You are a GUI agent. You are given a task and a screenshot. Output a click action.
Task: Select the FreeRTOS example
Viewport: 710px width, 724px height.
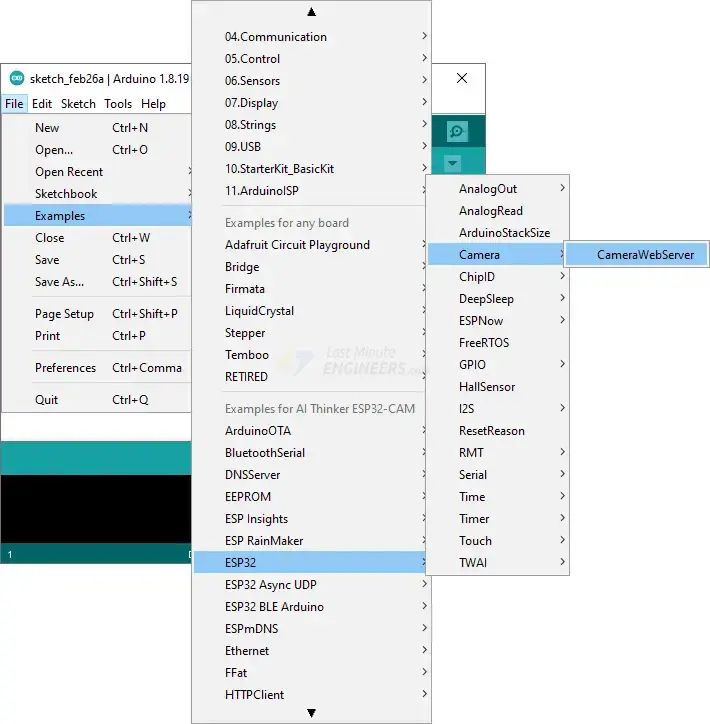(498, 343)
